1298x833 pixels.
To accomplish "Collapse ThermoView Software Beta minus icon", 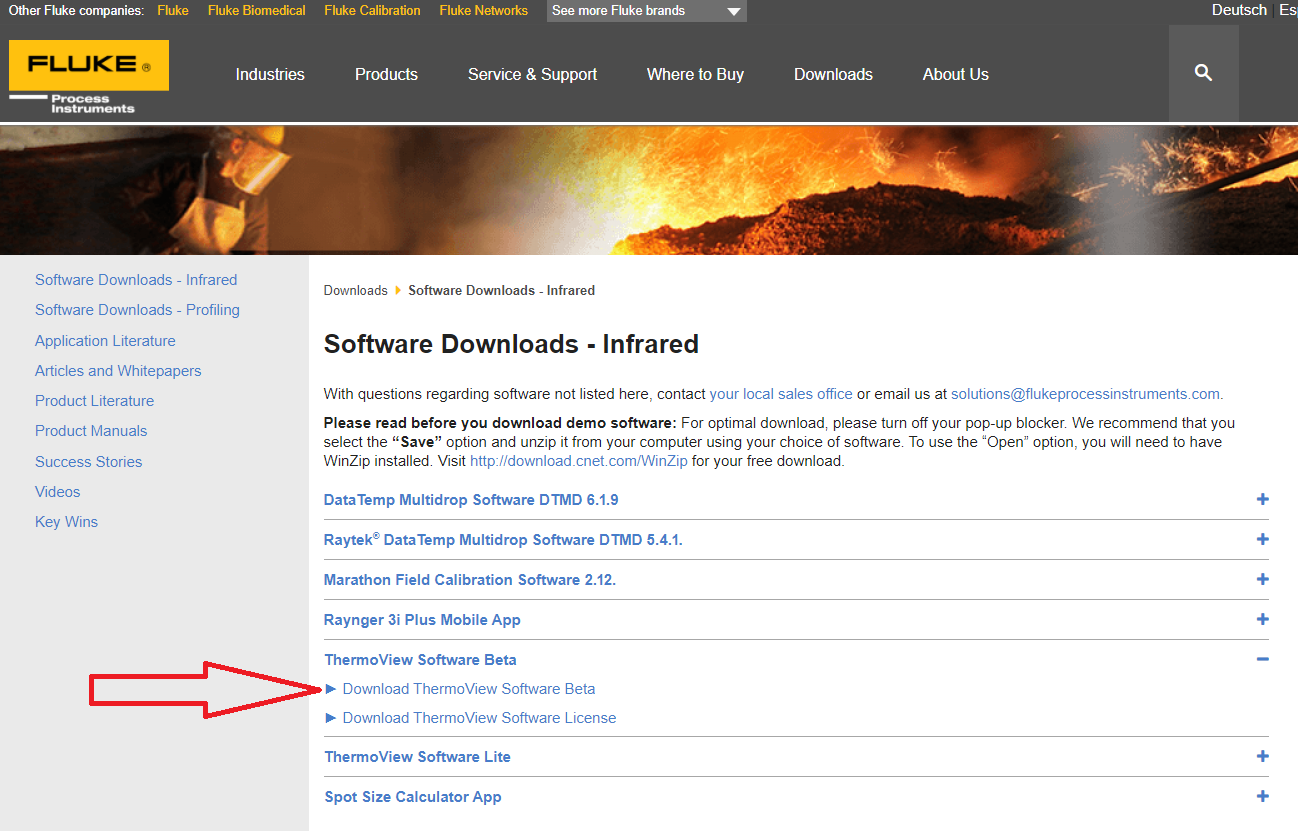I will click(1262, 660).
